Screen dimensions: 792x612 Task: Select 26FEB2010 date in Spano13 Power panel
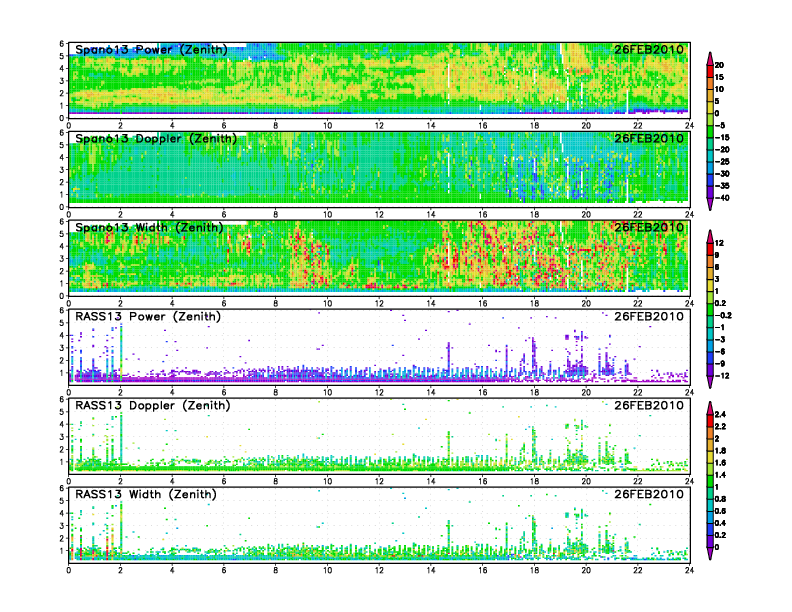tap(649, 49)
